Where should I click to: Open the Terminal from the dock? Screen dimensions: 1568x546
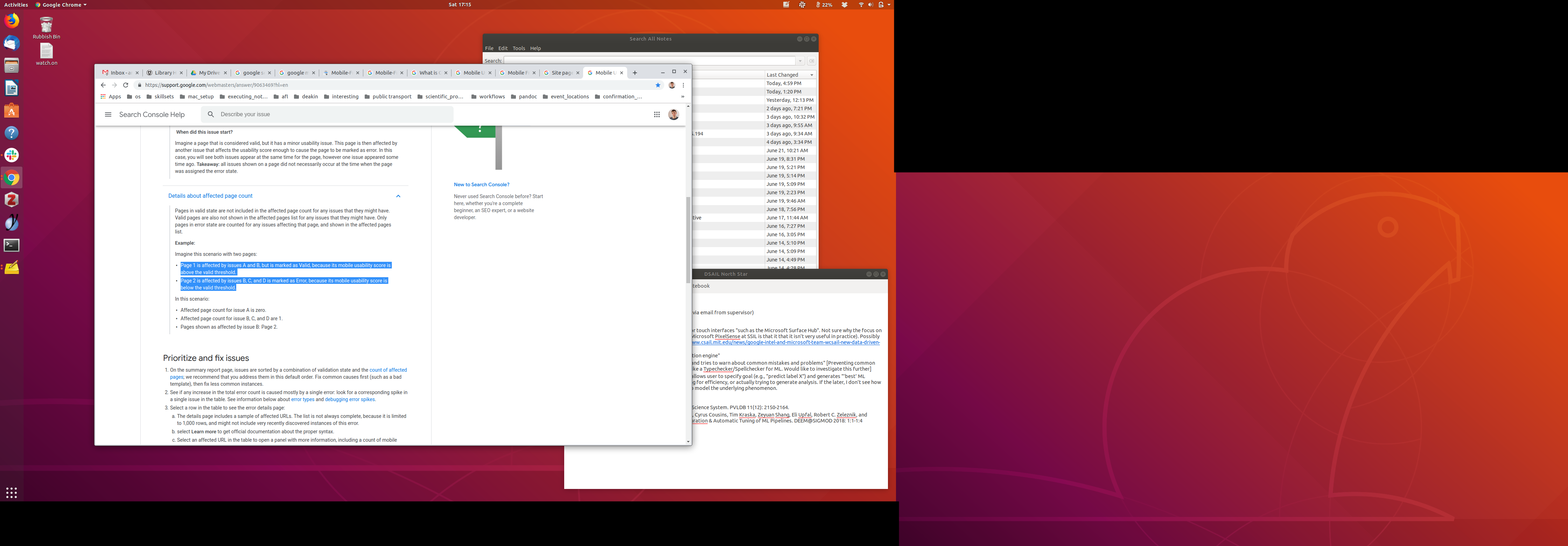click(x=12, y=245)
